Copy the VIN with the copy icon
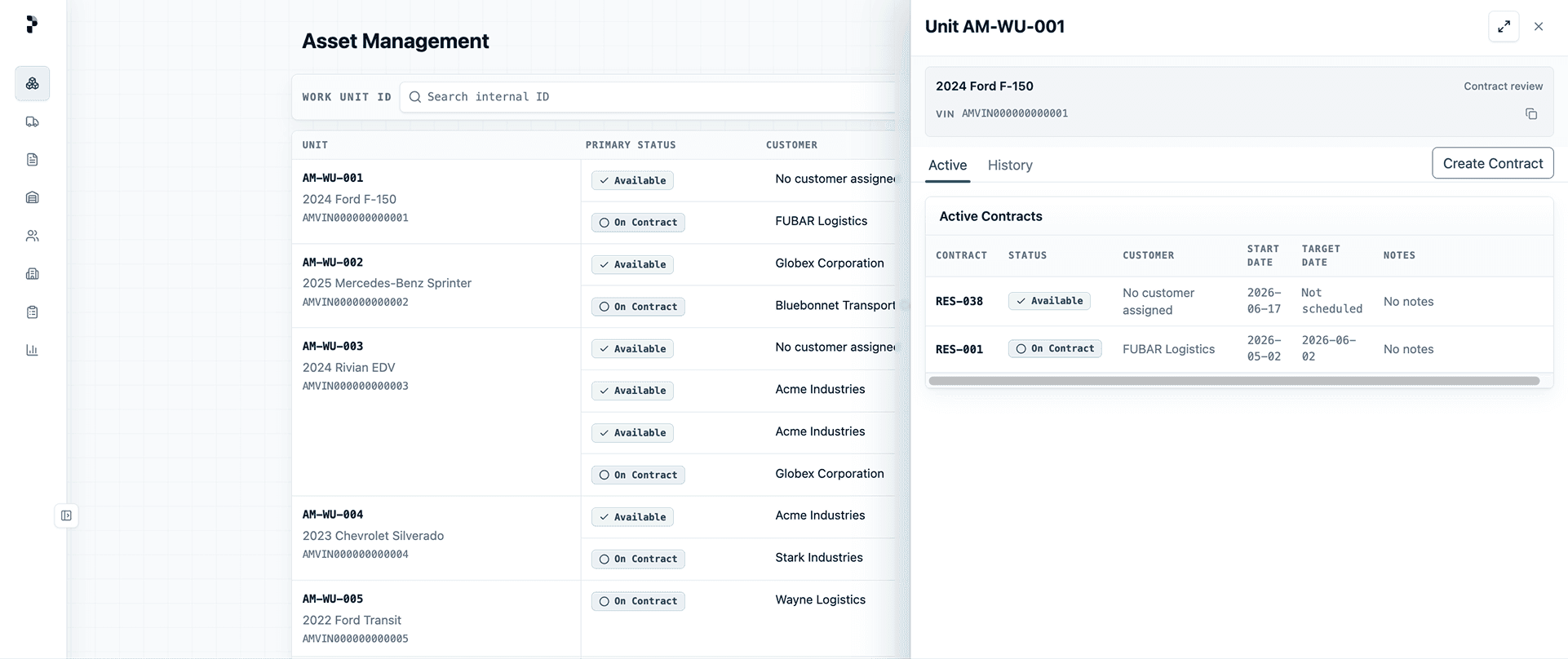This screenshot has height=659, width=1568. [1531, 114]
